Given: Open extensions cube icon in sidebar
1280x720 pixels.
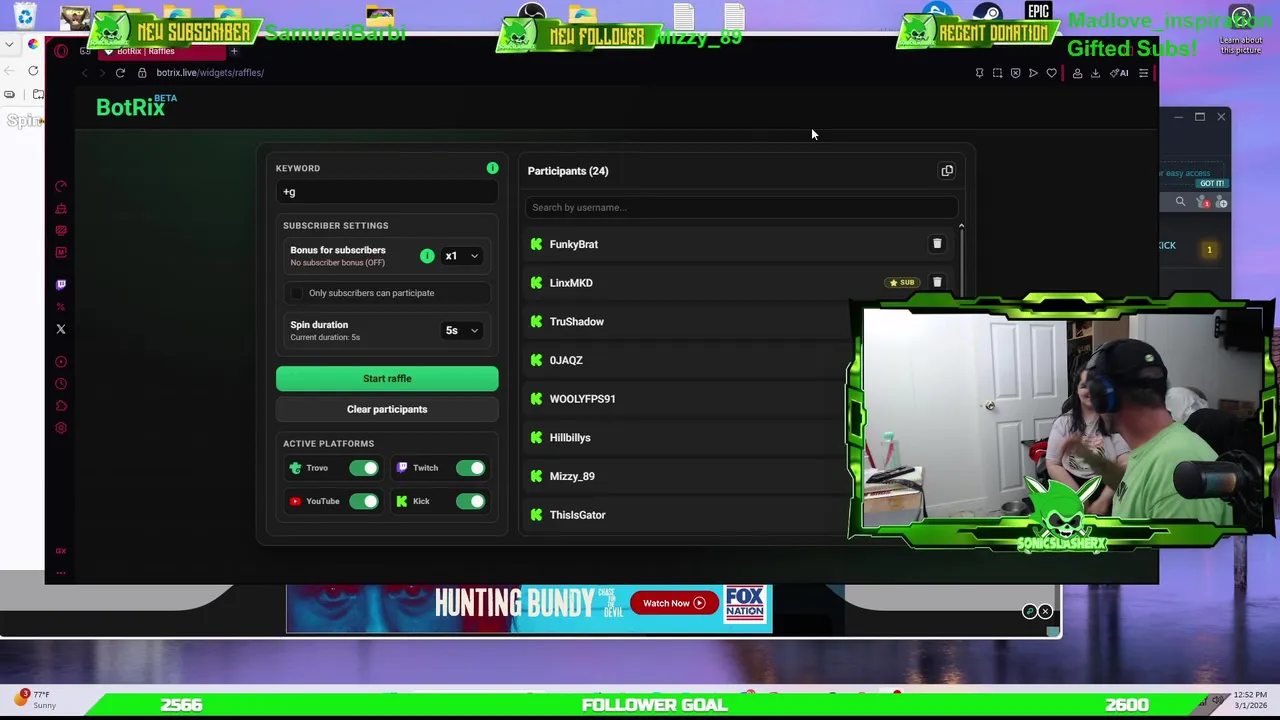Looking at the screenshot, I should 61,406.
